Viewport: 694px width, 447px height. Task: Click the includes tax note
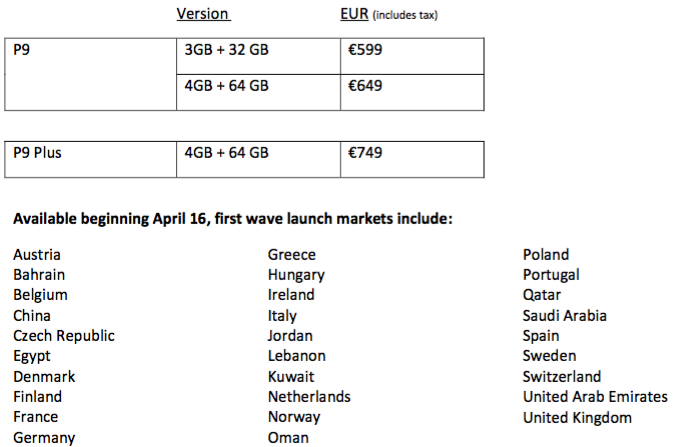pyautogui.click(x=405, y=15)
